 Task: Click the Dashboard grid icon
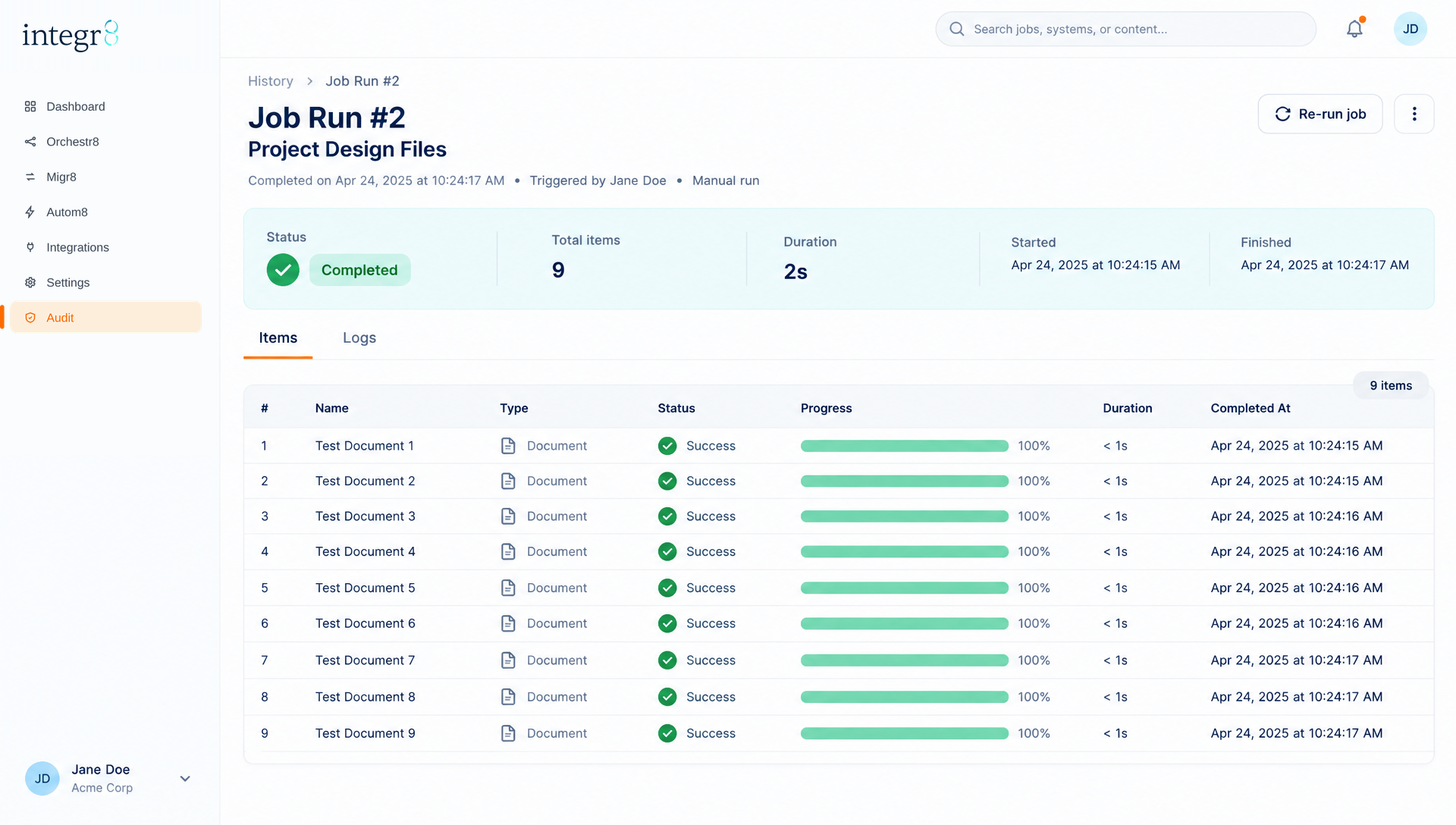tap(30, 106)
